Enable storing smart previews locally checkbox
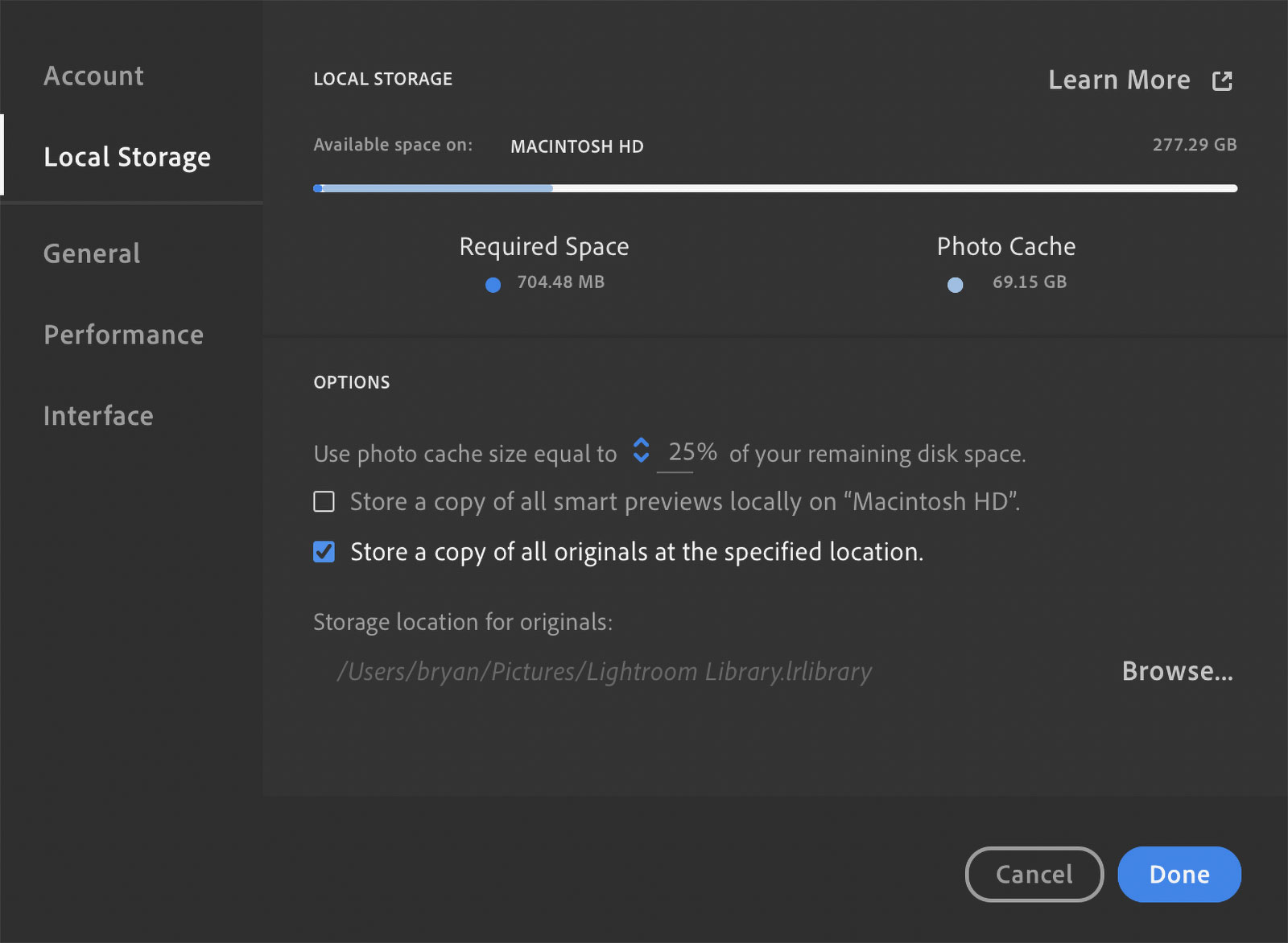The height and width of the screenshot is (943, 1288). click(324, 502)
